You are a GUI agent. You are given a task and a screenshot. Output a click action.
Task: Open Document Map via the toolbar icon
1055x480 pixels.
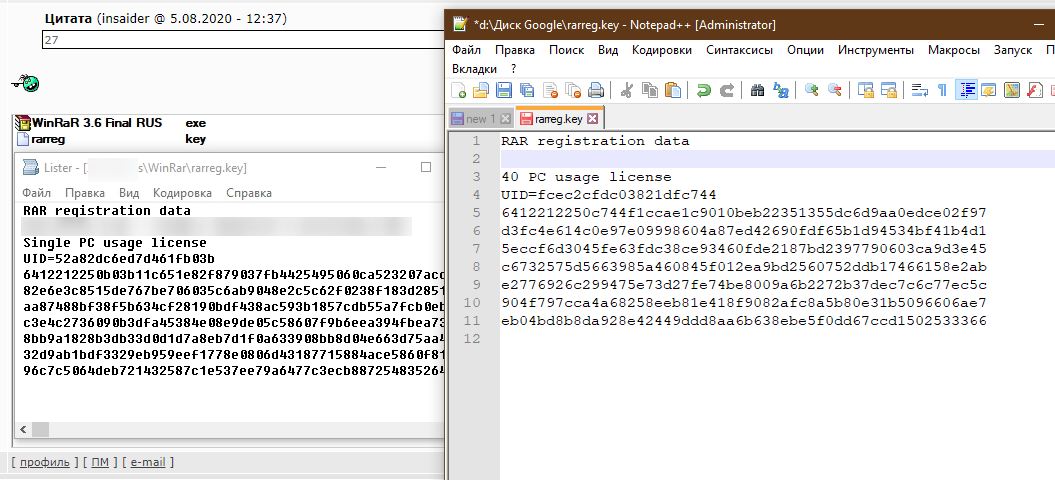1012,90
